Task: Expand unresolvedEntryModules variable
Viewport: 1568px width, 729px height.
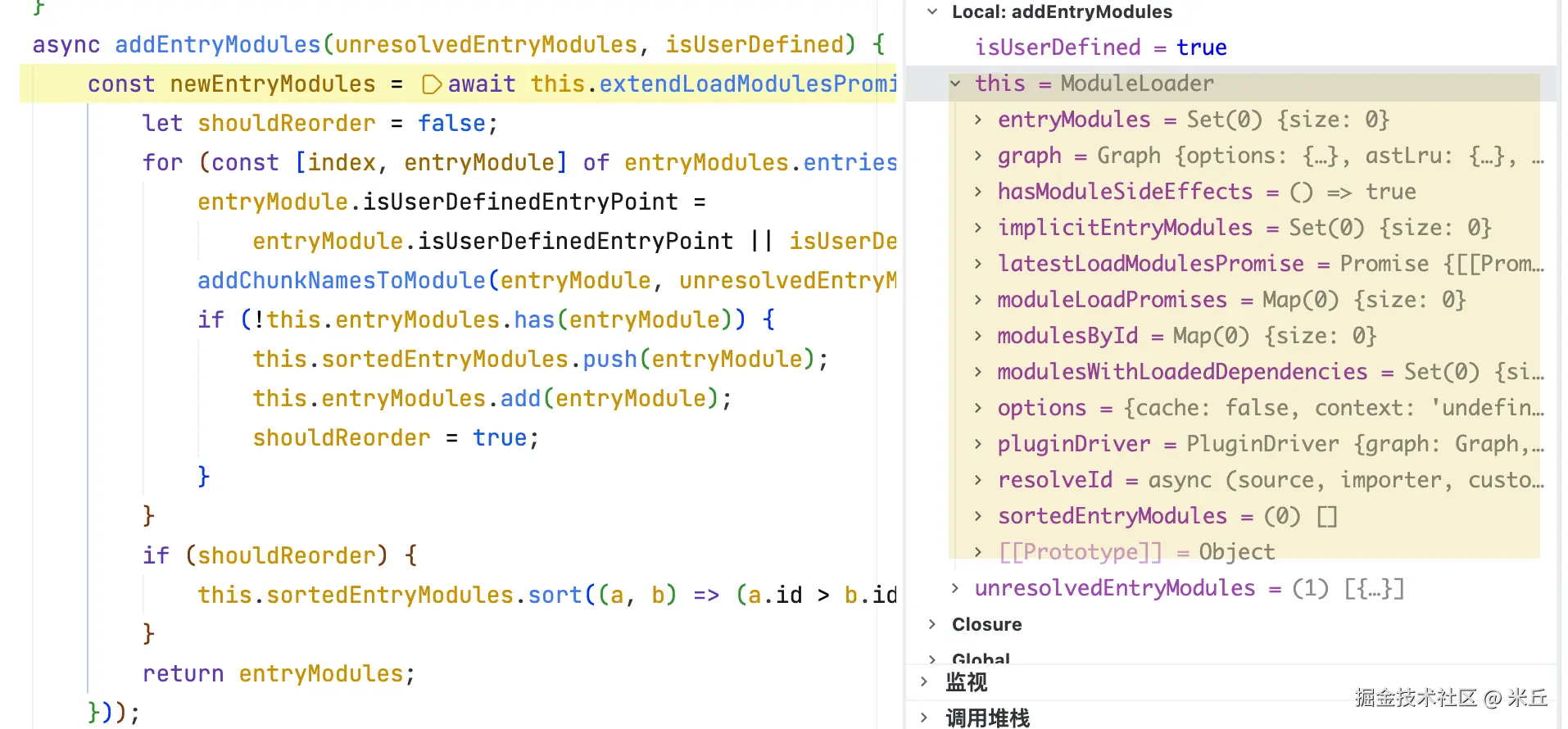Action: (x=955, y=588)
